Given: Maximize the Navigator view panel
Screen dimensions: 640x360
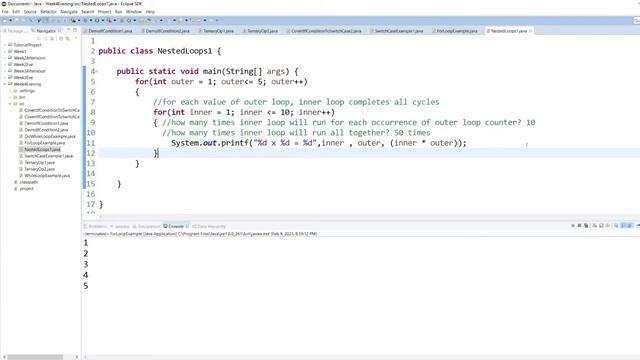Looking at the screenshot, I should click(75, 30).
